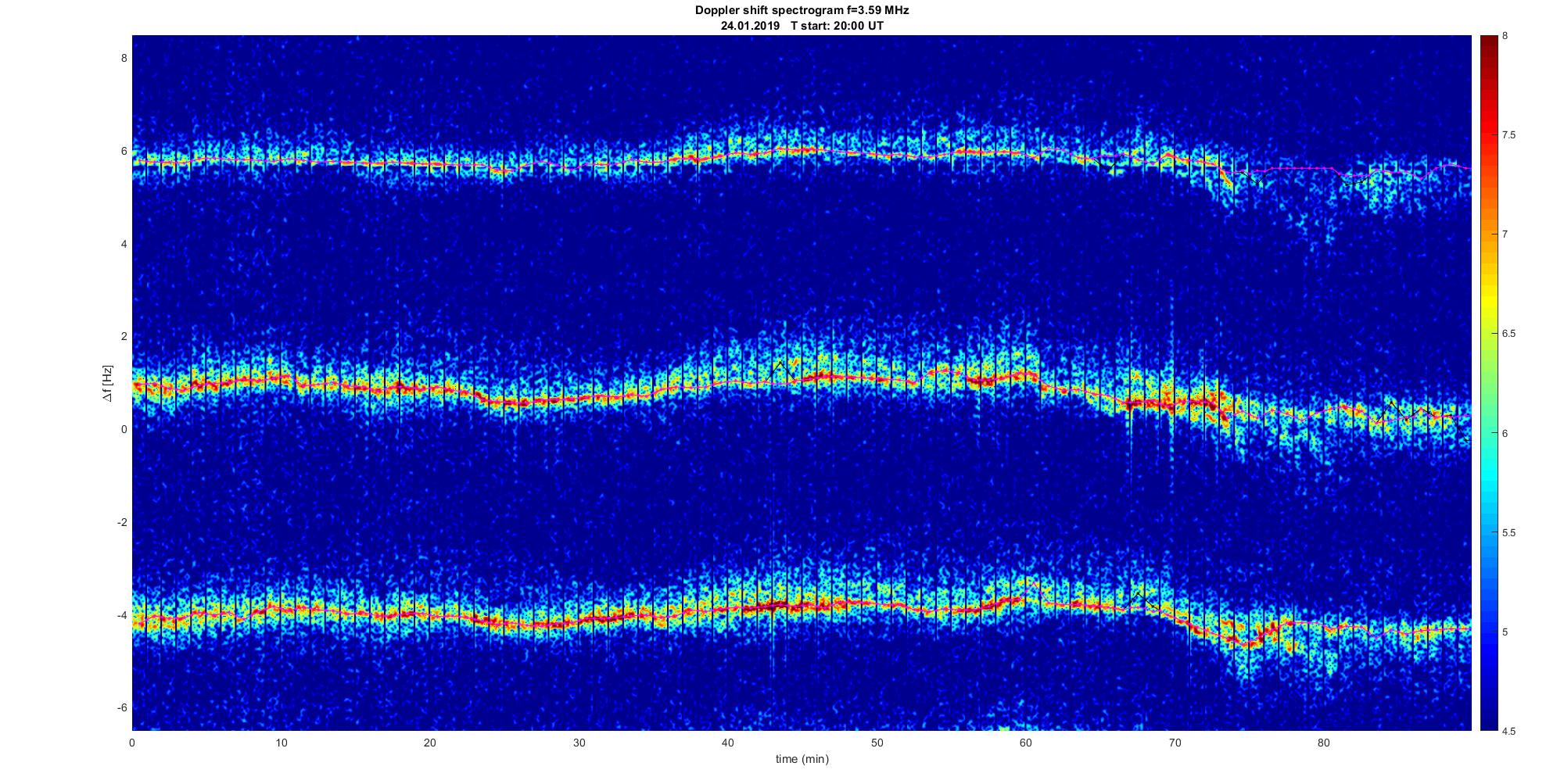The width and height of the screenshot is (1564, 784).
Task: Click the y-axis tick label '-2'
Action: [121, 522]
